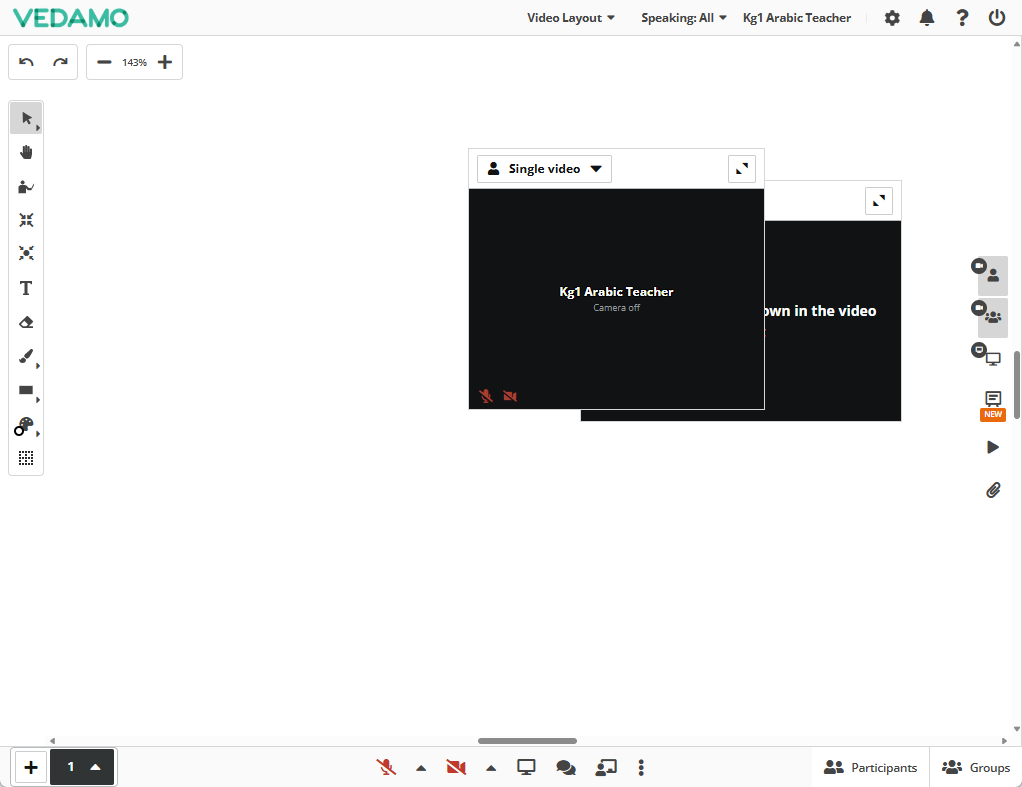
Task: Click the scroll left arrow
Action: click(x=52, y=741)
